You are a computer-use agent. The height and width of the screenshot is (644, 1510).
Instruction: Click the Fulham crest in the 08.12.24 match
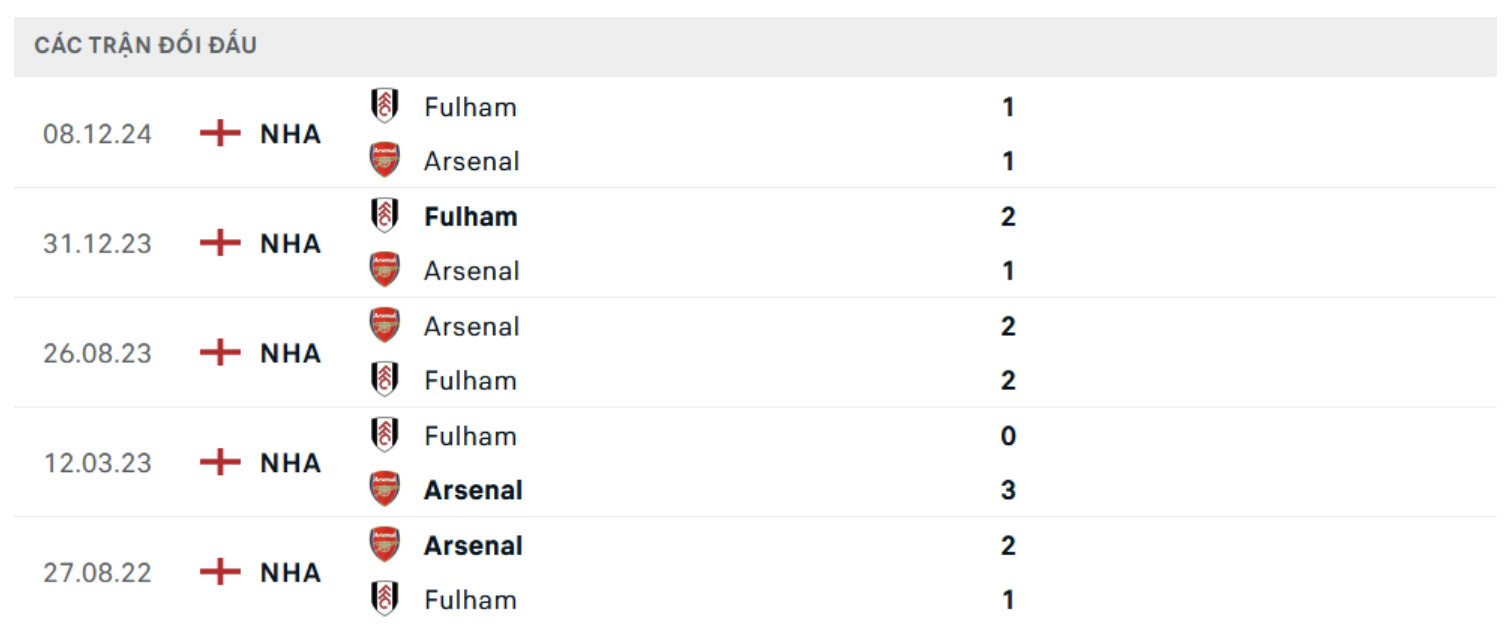(384, 106)
